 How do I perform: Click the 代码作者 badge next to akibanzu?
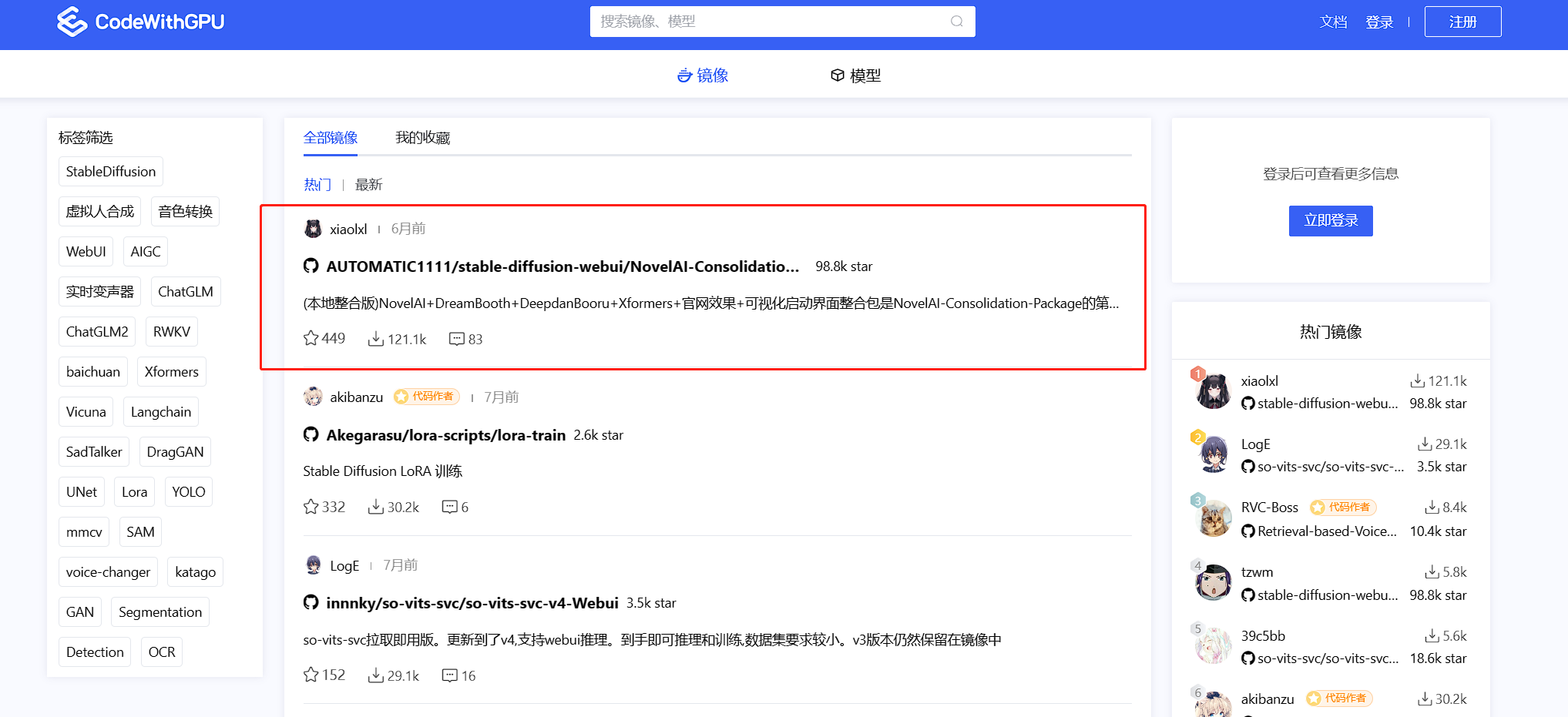tap(425, 397)
